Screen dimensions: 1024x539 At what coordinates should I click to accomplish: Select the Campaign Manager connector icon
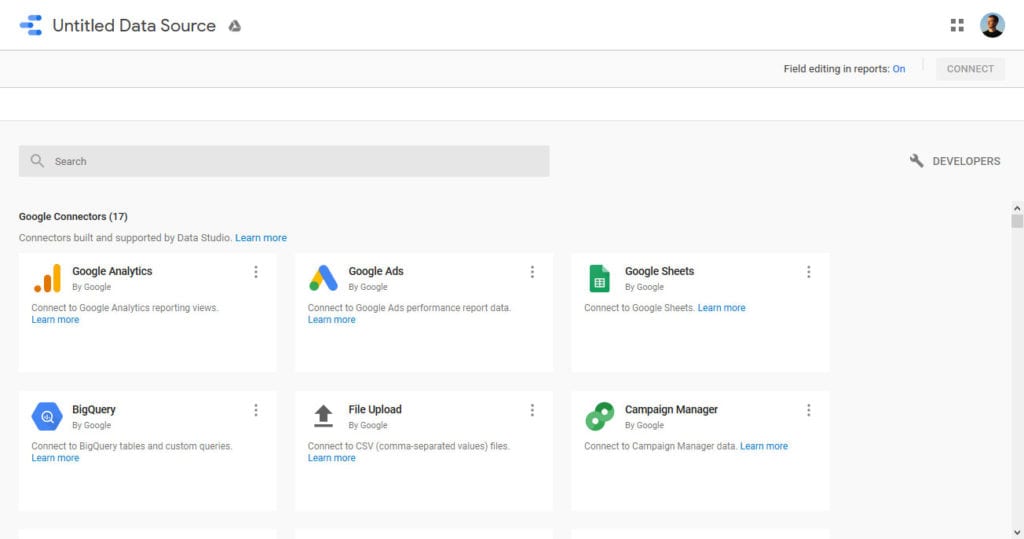(x=600, y=416)
